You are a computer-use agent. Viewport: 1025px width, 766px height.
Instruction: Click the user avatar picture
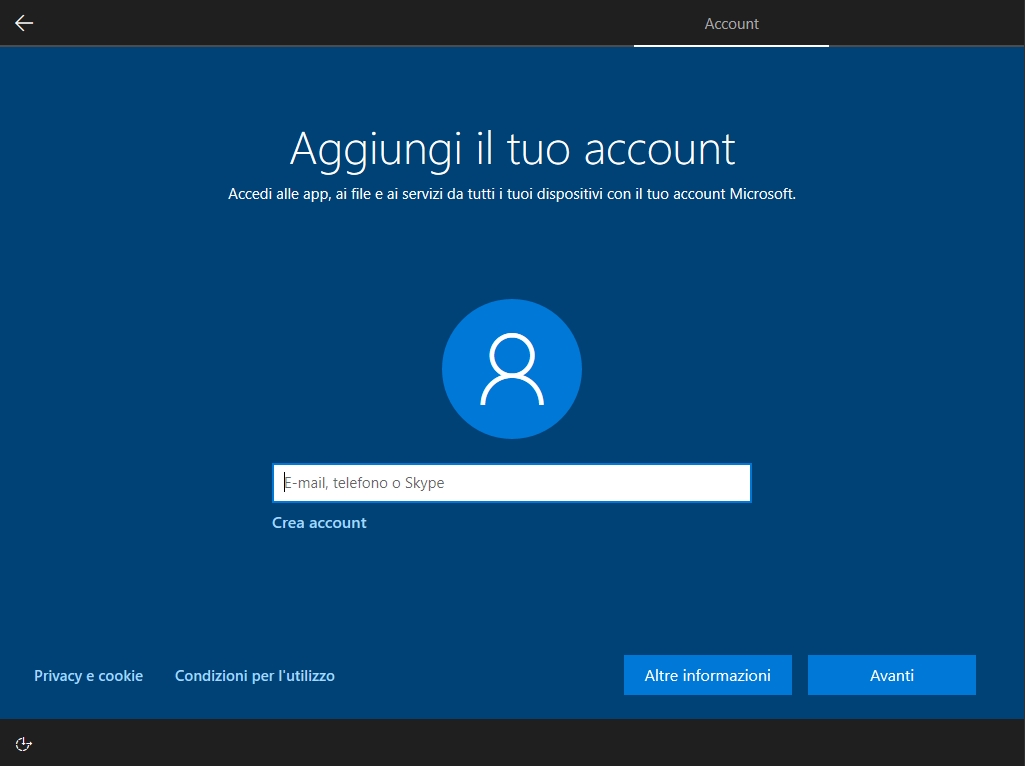pyautogui.click(x=512, y=369)
